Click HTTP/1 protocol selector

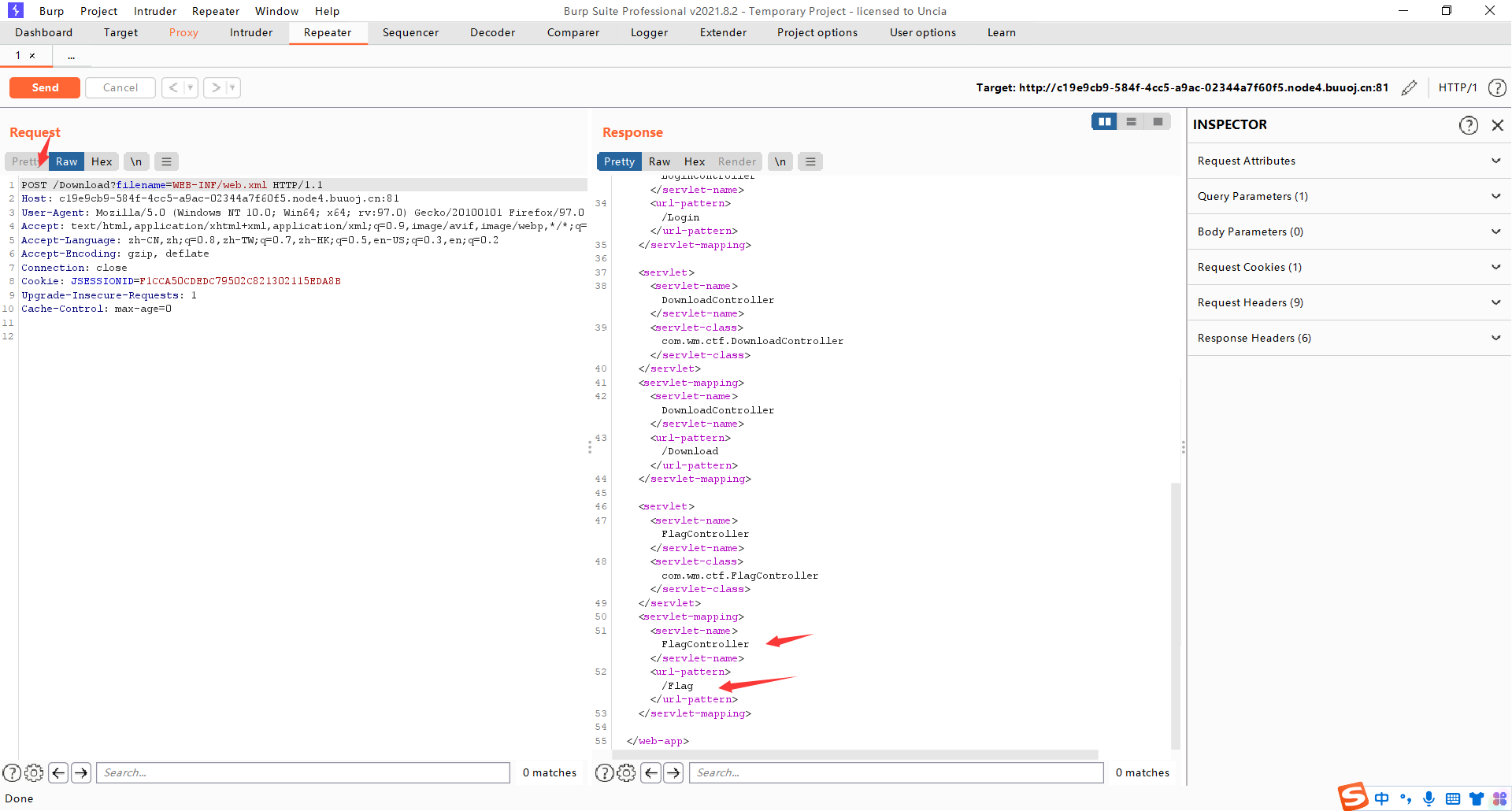click(1458, 87)
